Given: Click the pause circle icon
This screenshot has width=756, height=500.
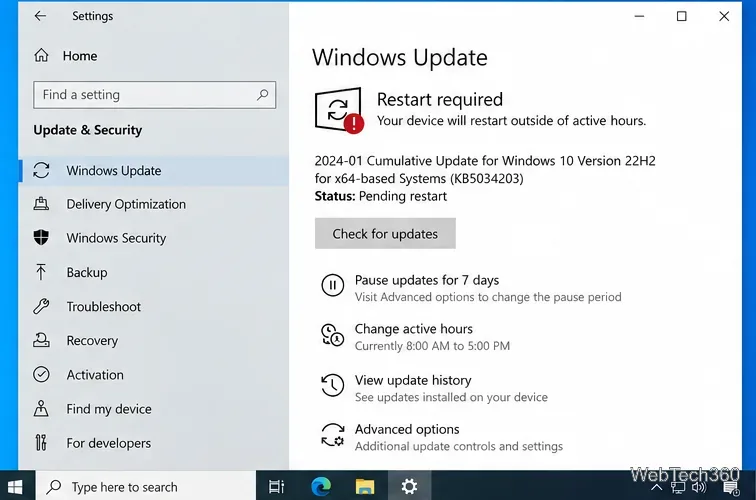Looking at the screenshot, I should coord(333,285).
